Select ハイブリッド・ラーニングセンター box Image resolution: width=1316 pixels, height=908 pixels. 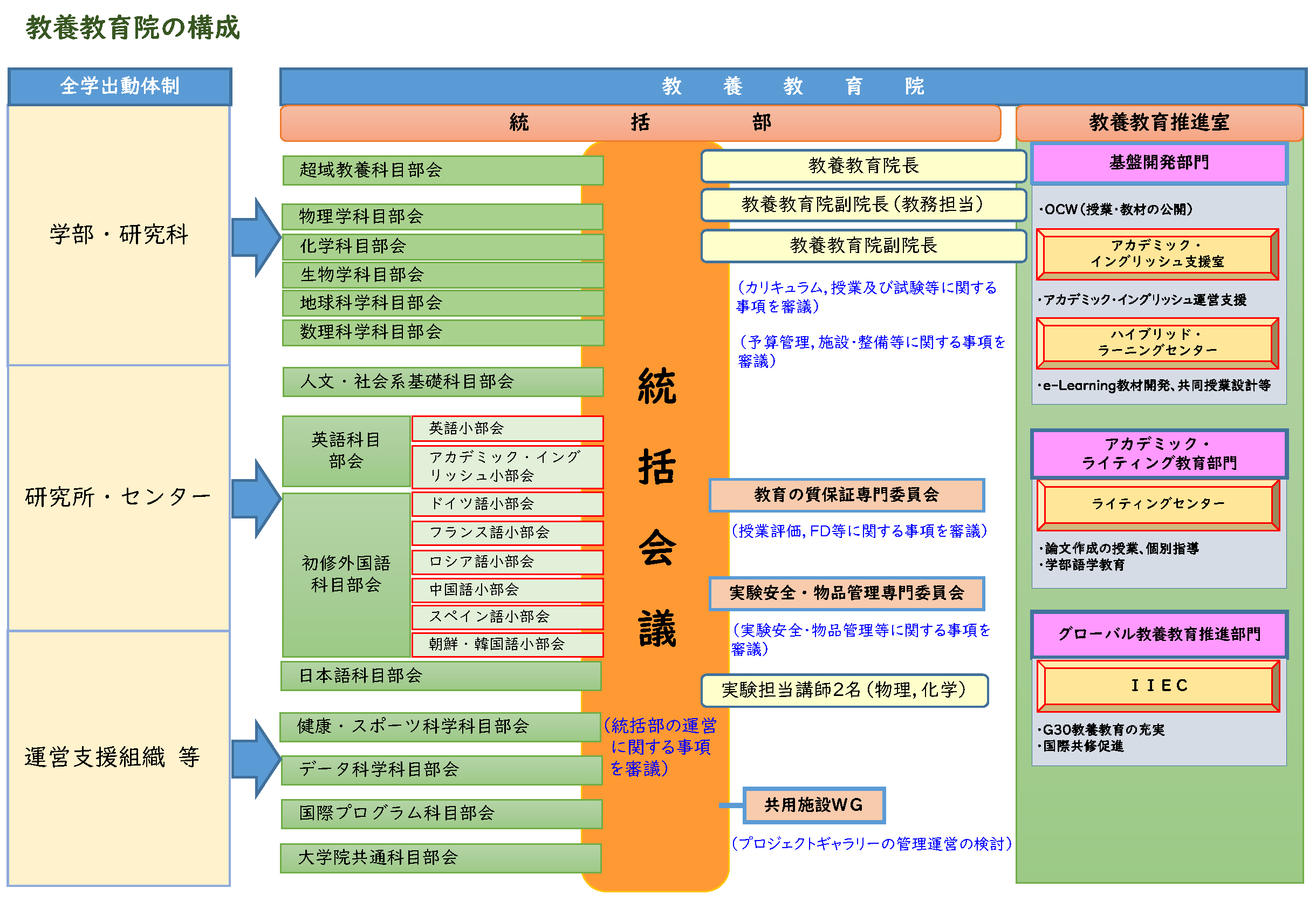[x=1157, y=343]
